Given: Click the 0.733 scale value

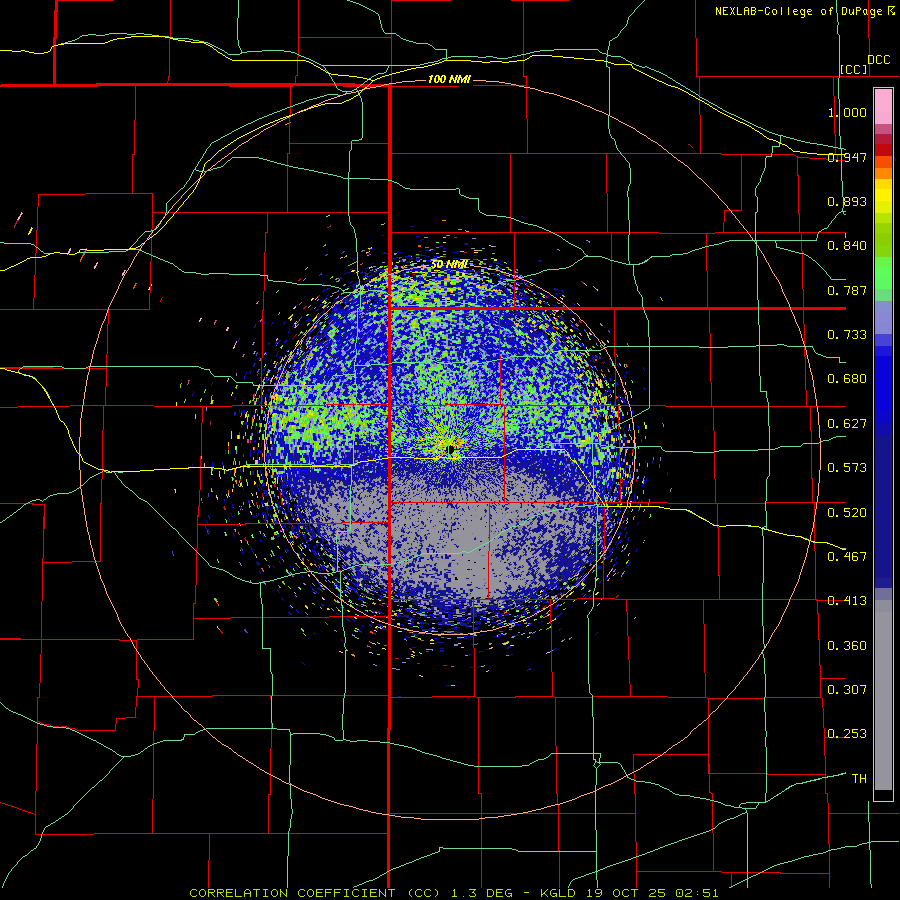Looking at the screenshot, I should 847,335.
